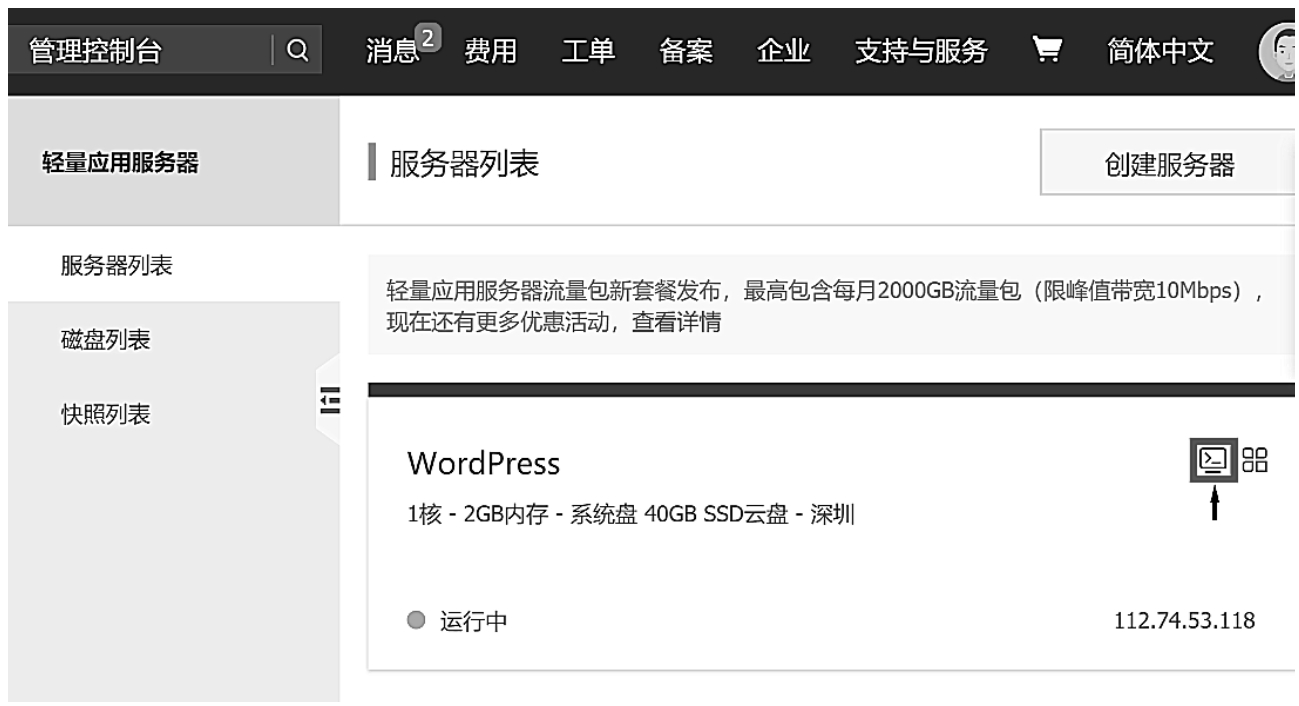Viewport: 1299px width, 706px height.
Task: Open the WordPress server grid menu icon
Action: click(1255, 460)
